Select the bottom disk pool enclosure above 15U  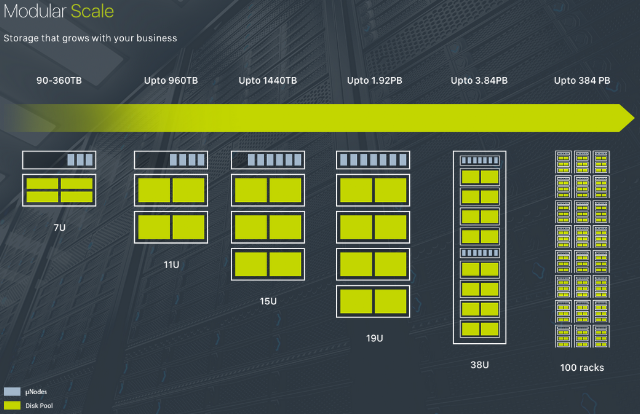pyautogui.click(x=268, y=264)
